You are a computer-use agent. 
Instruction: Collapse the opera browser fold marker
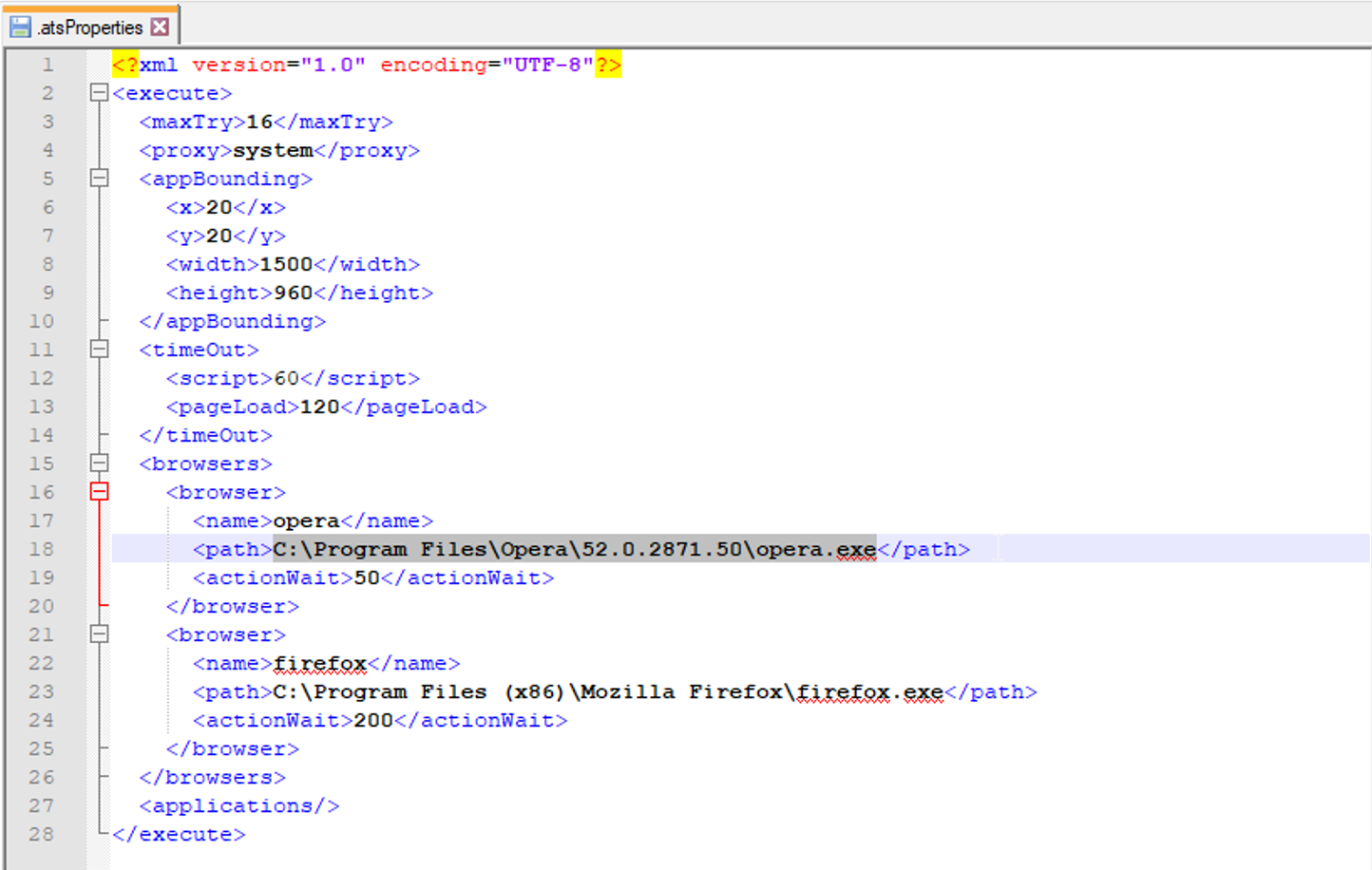point(99,492)
